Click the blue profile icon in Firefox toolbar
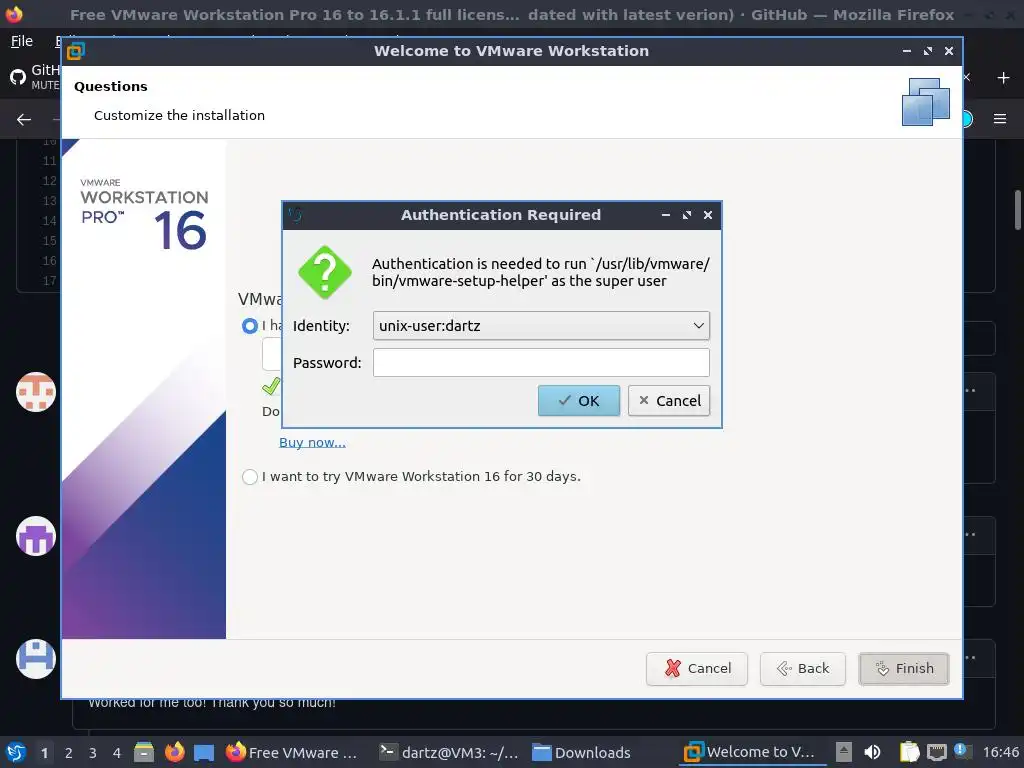Viewport: 1024px width, 768px height. 968,119
